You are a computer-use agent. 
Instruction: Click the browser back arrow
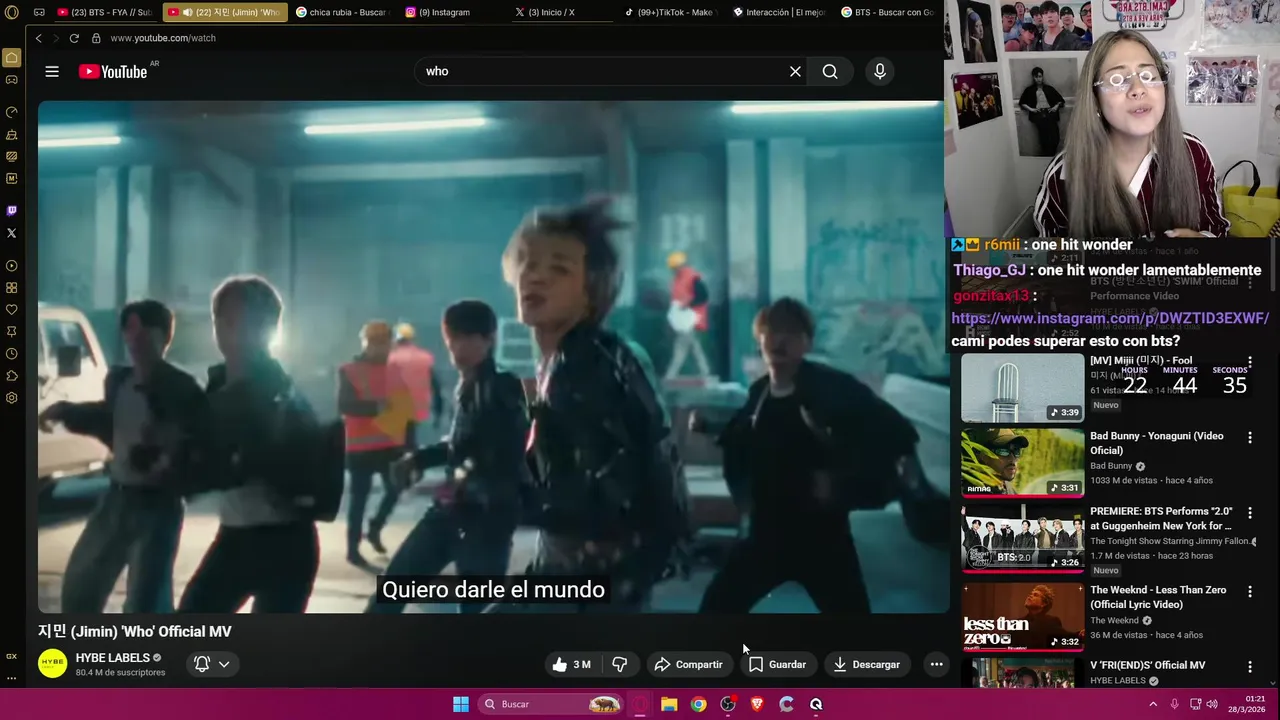(x=38, y=38)
